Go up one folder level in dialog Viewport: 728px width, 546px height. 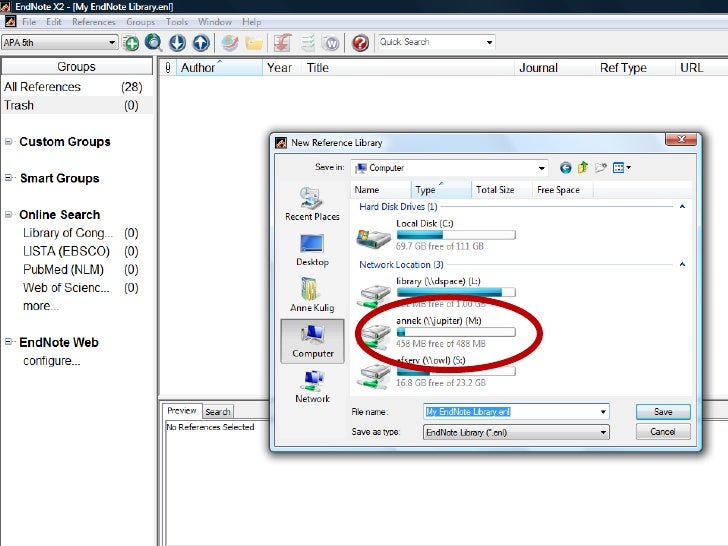click(583, 167)
